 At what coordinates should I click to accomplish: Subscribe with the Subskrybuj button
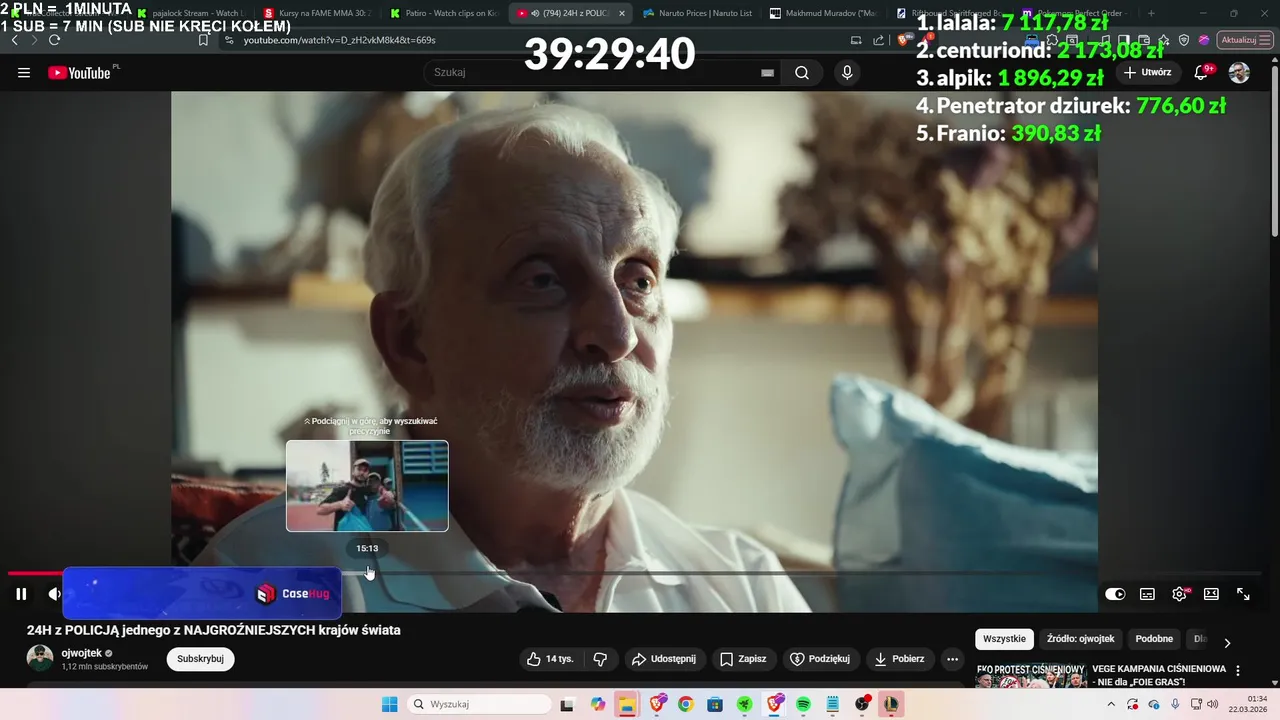point(200,659)
